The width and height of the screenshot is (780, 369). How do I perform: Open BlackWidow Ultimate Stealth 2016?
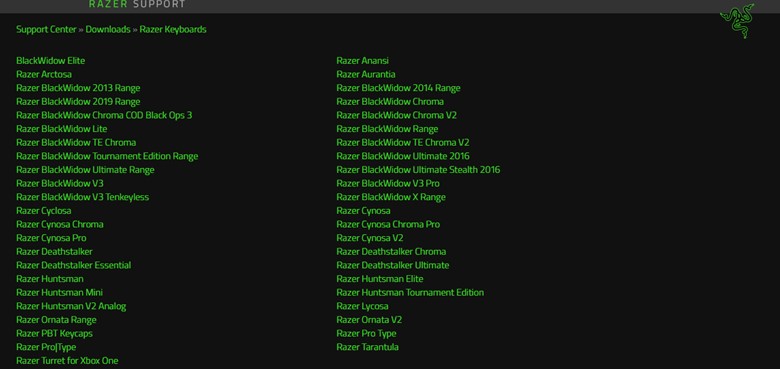pyautogui.click(x=418, y=170)
